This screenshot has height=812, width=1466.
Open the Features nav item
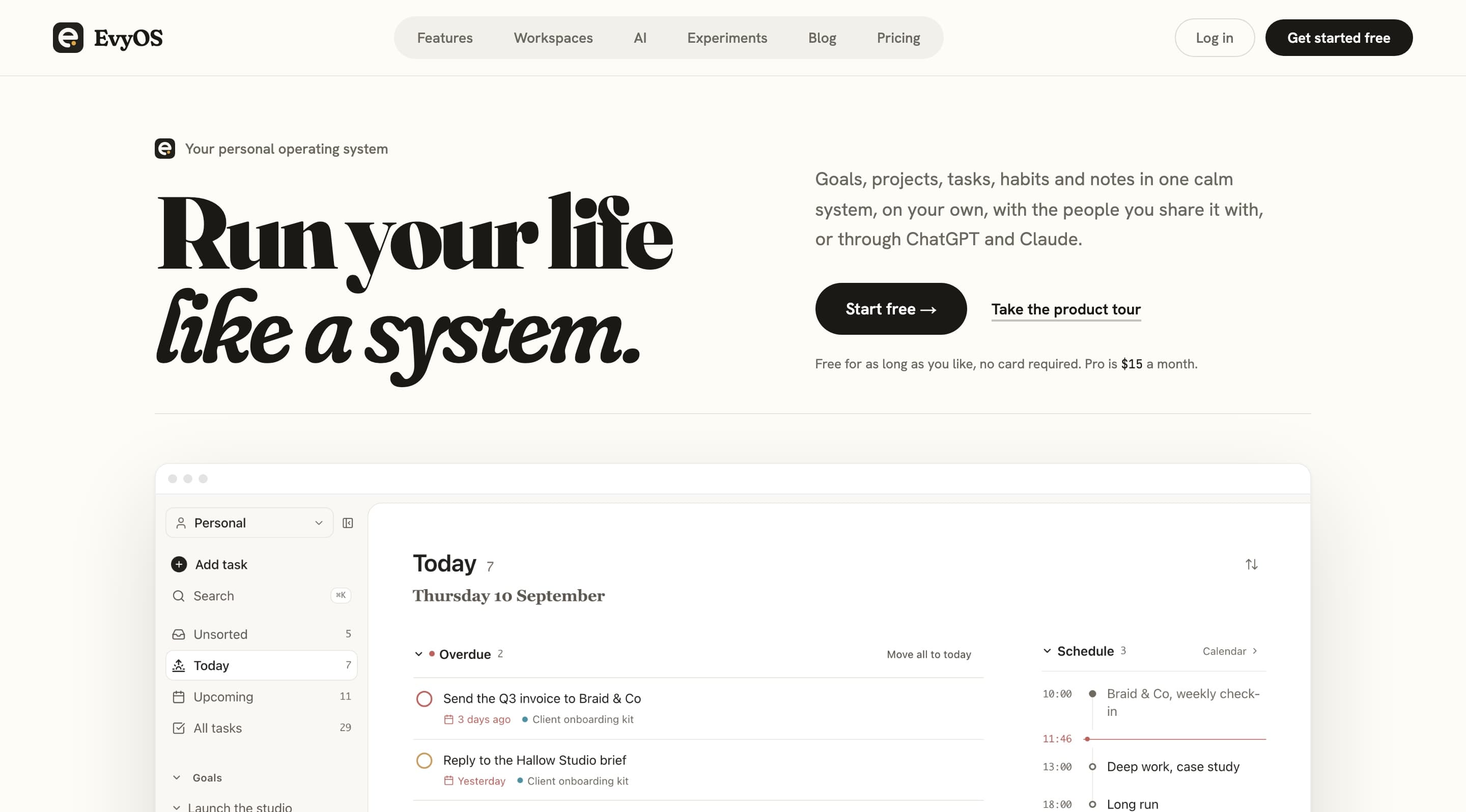click(x=444, y=38)
